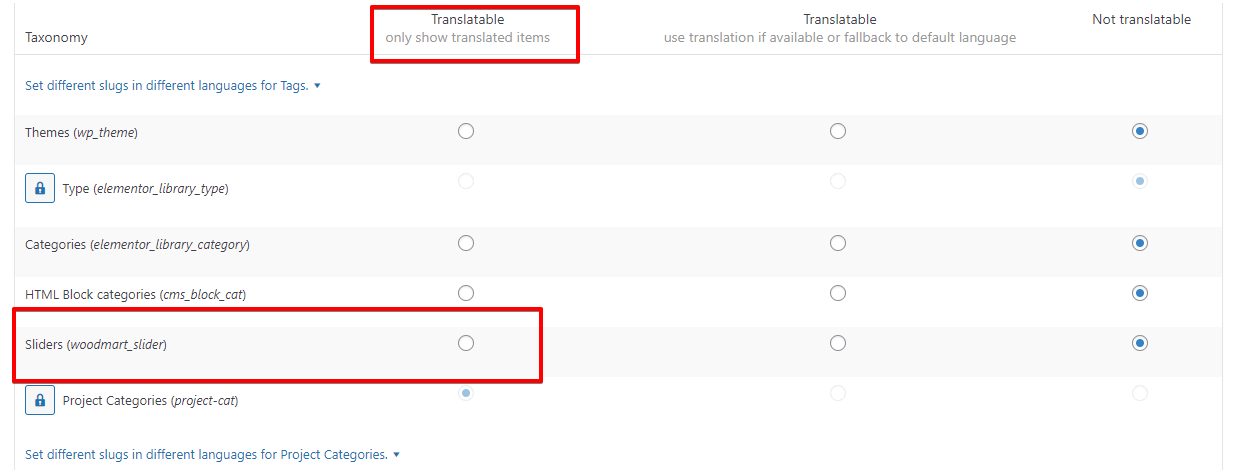Select Not translatable for elementor Categories
This screenshot has width=1241, height=470.
pos(1139,243)
